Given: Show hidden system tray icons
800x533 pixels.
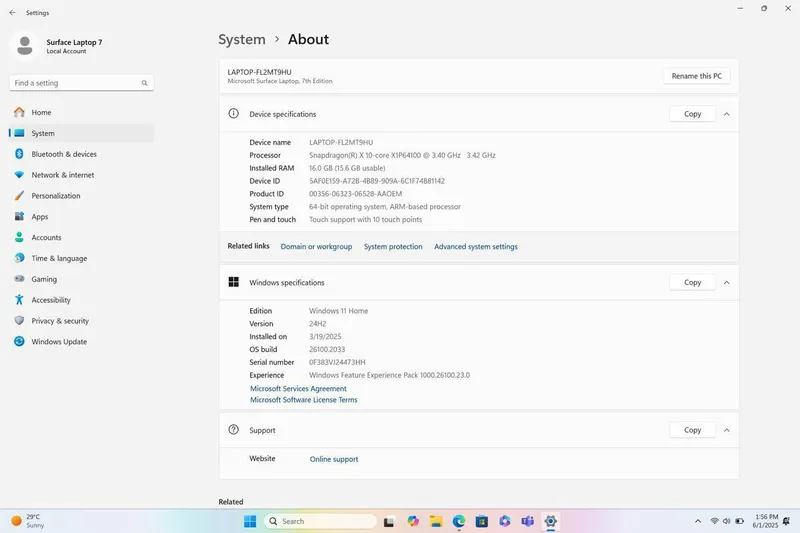Looking at the screenshot, I should pyautogui.click(x=697, y=521).
